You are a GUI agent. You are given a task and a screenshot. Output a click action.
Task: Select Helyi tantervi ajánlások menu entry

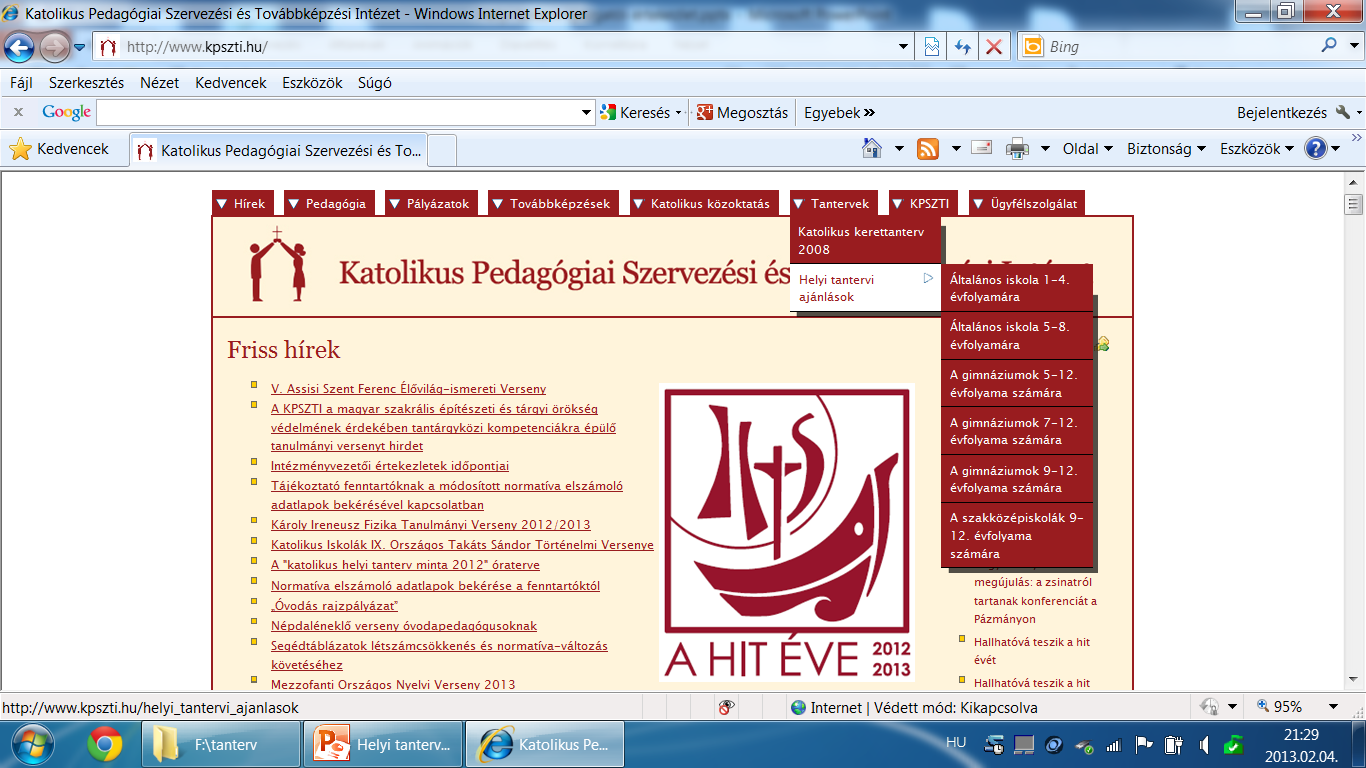865,287
